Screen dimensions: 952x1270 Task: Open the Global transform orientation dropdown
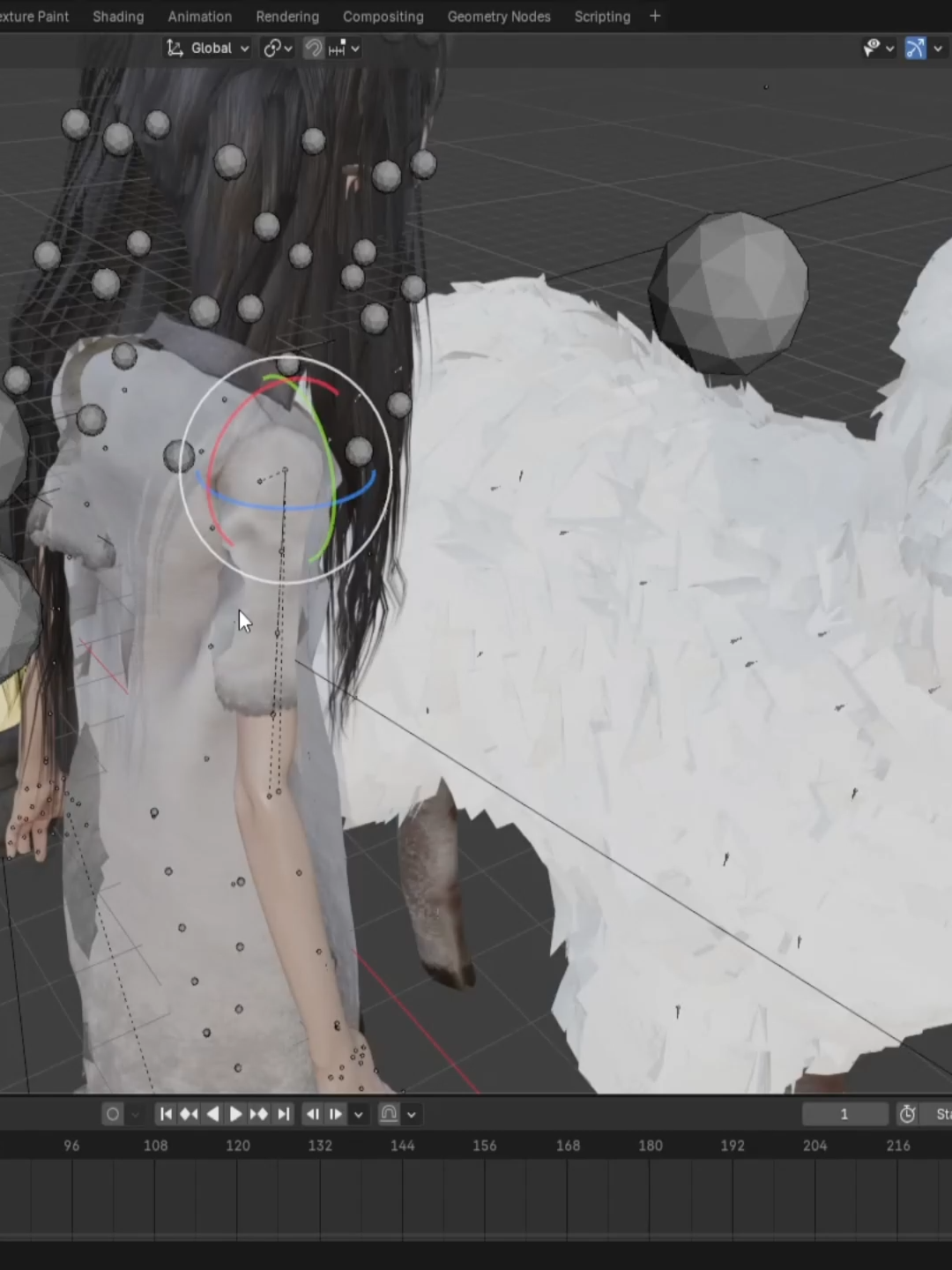[x=208, y=49]
